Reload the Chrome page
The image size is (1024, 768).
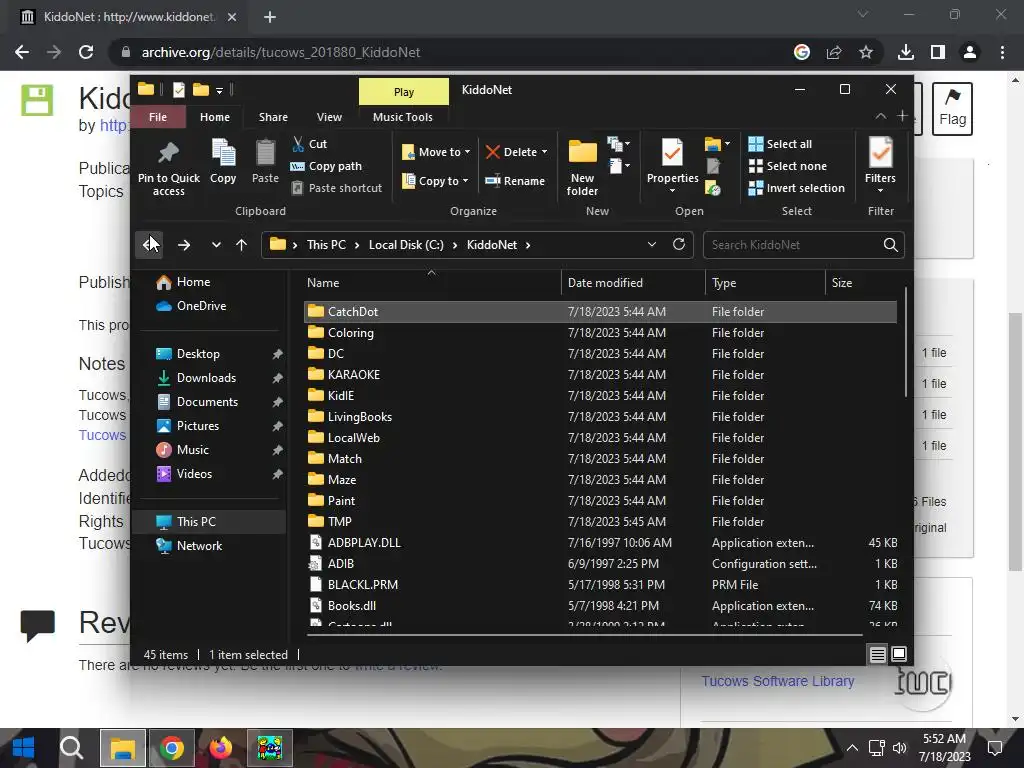(x=86, y=52)
